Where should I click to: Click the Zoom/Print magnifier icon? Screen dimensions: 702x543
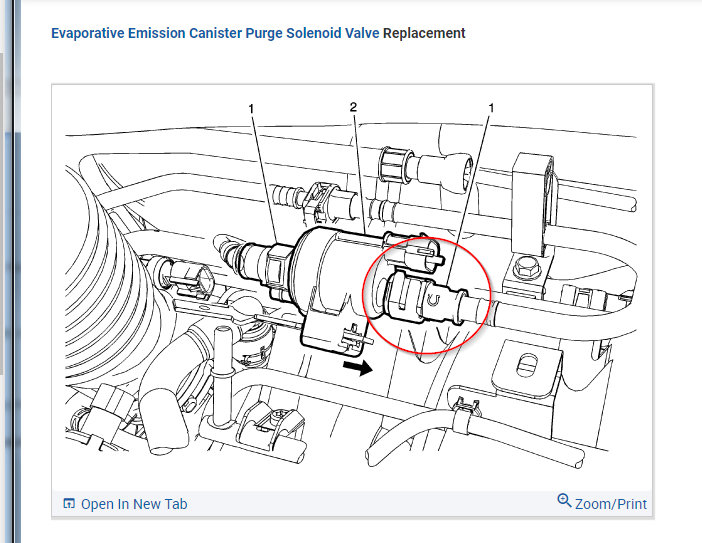564,500
